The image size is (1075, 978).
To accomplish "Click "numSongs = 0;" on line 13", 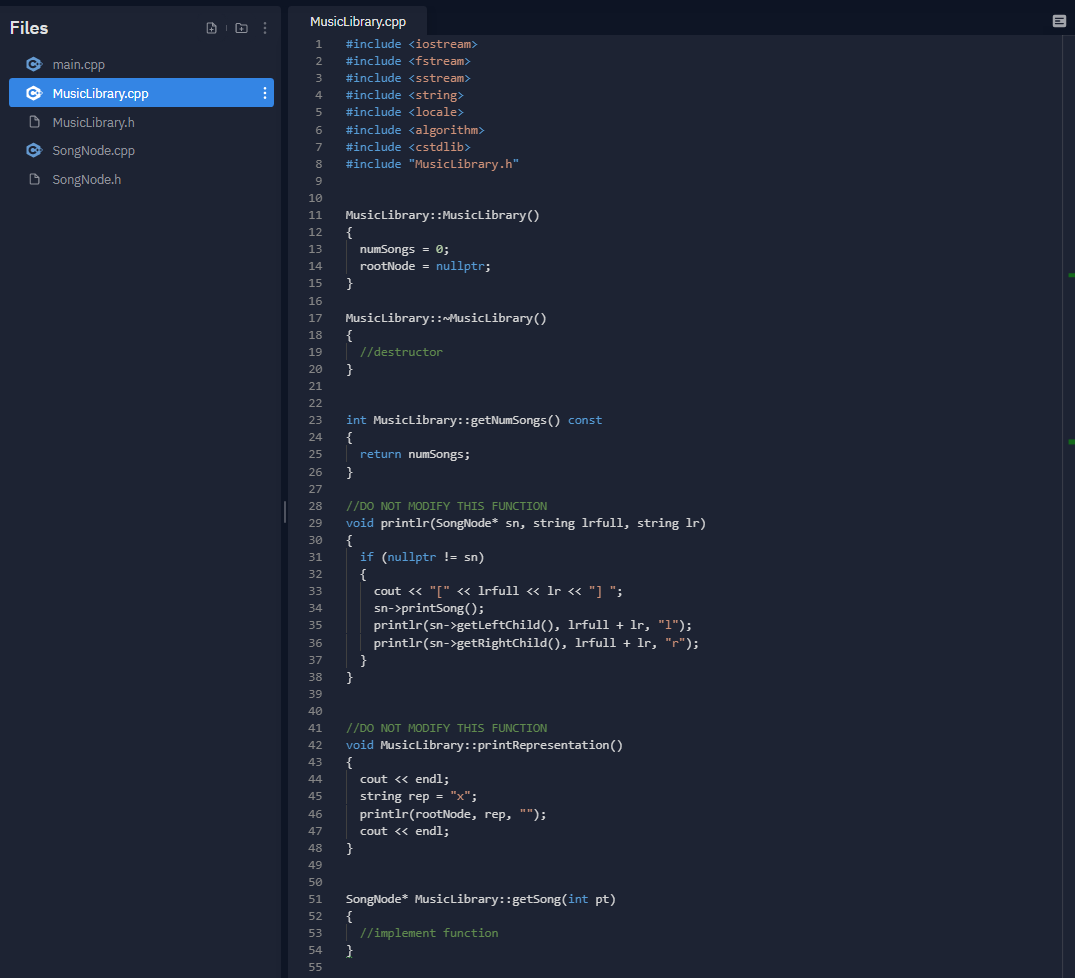I will tap(404, 249).
